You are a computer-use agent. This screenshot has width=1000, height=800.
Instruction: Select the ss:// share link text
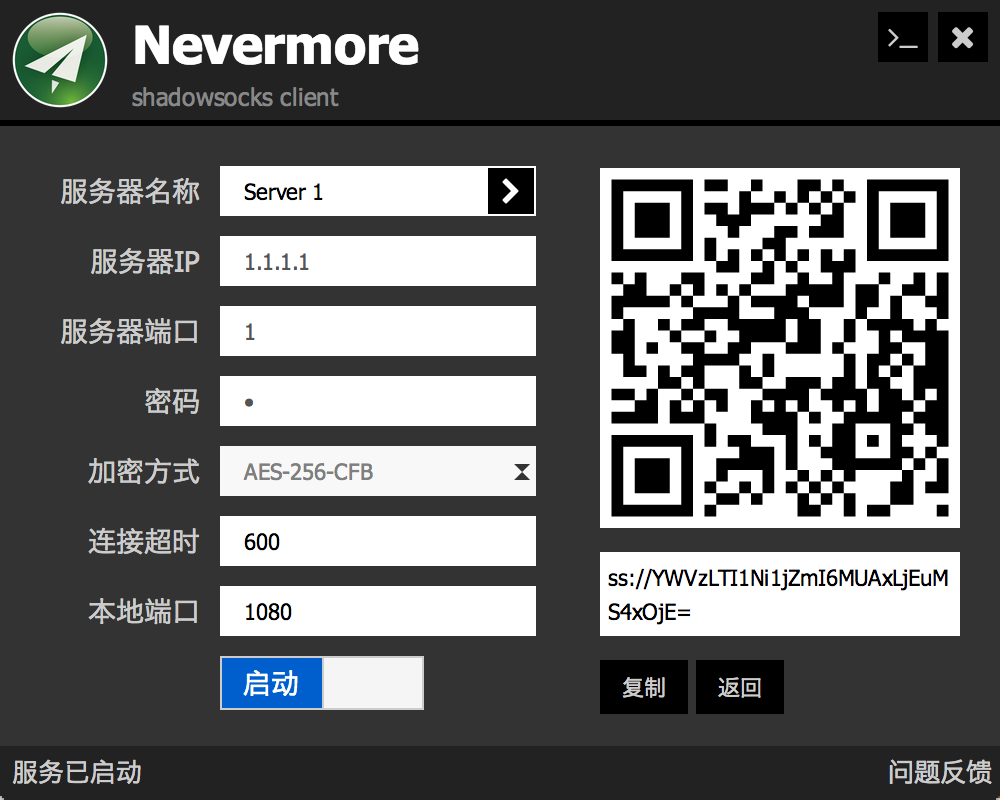pyautogui.click(x=779, y=594)
